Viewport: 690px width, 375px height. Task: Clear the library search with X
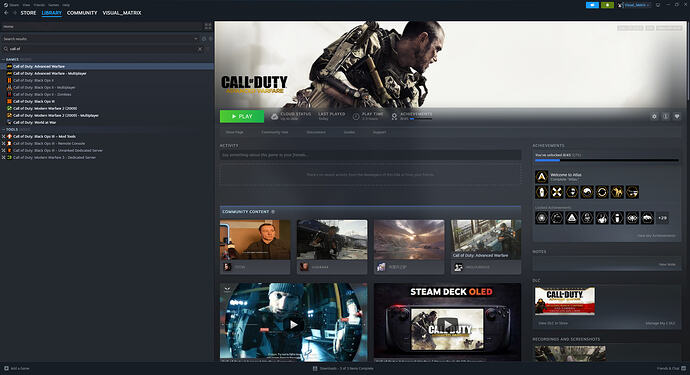point(200,49)
